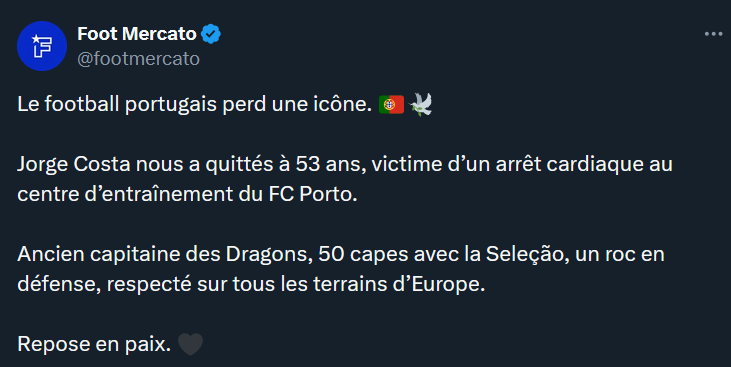This screenshot has height=367, width=731.
Task: Click the Portugal flag emoji
Action: click(391, 104)
